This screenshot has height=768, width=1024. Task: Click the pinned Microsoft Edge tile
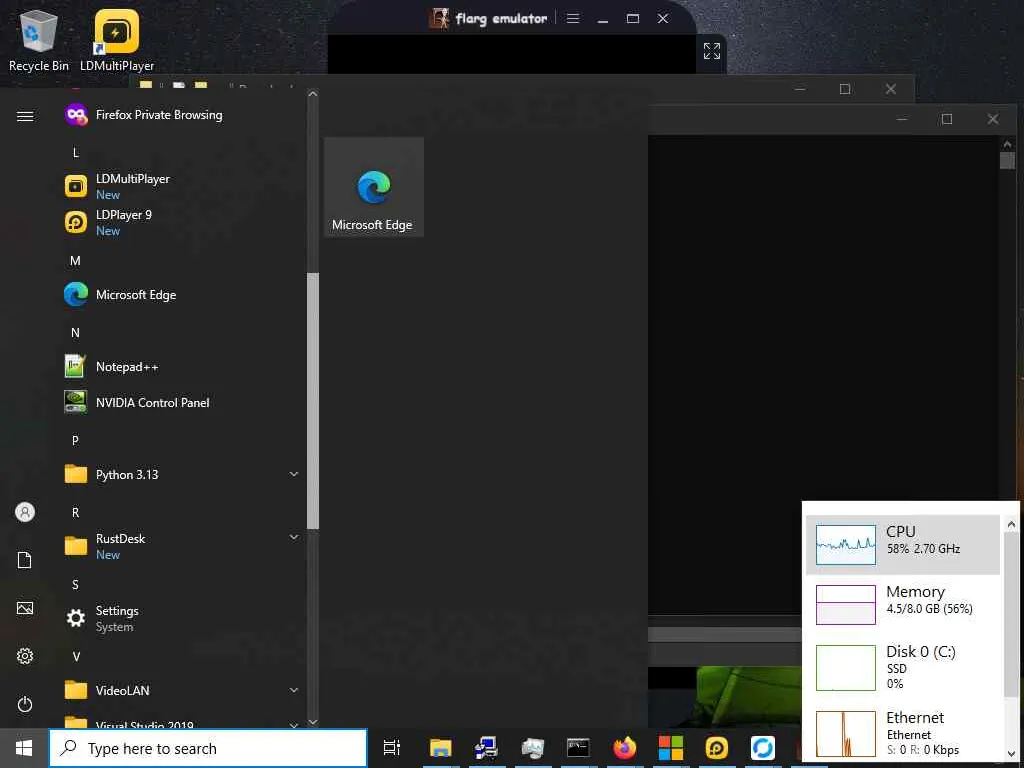point(374,187)
